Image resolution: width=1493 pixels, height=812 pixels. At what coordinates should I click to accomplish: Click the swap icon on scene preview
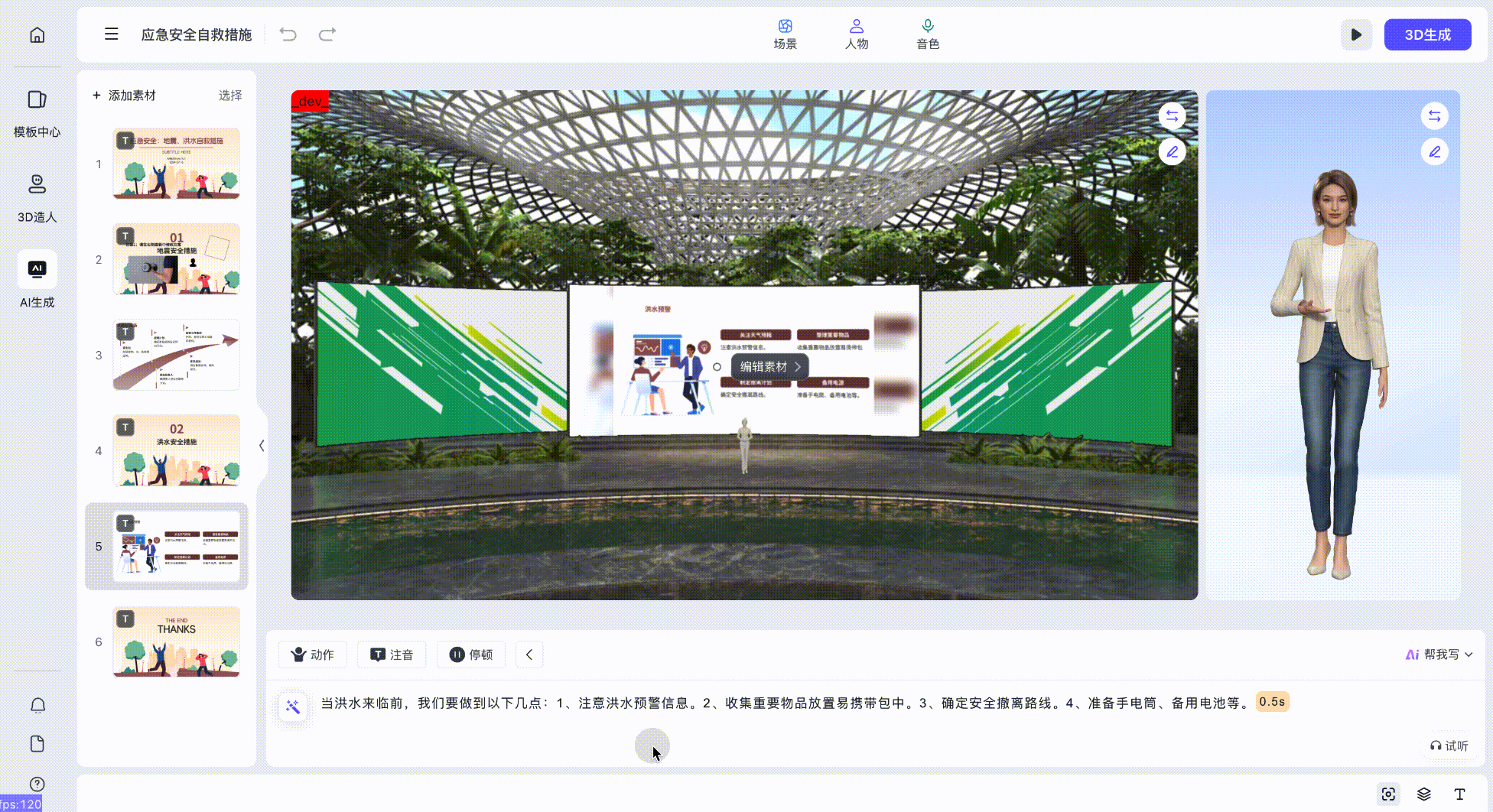point(1172,116)
